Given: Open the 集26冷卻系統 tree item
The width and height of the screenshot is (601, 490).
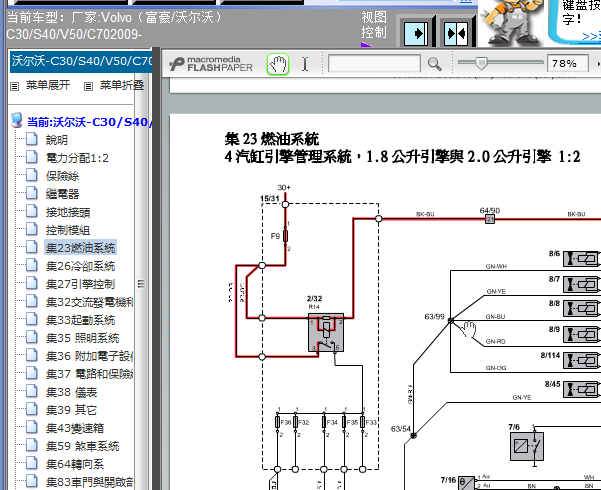Looking at the screenshot, I should click(80, 266).
